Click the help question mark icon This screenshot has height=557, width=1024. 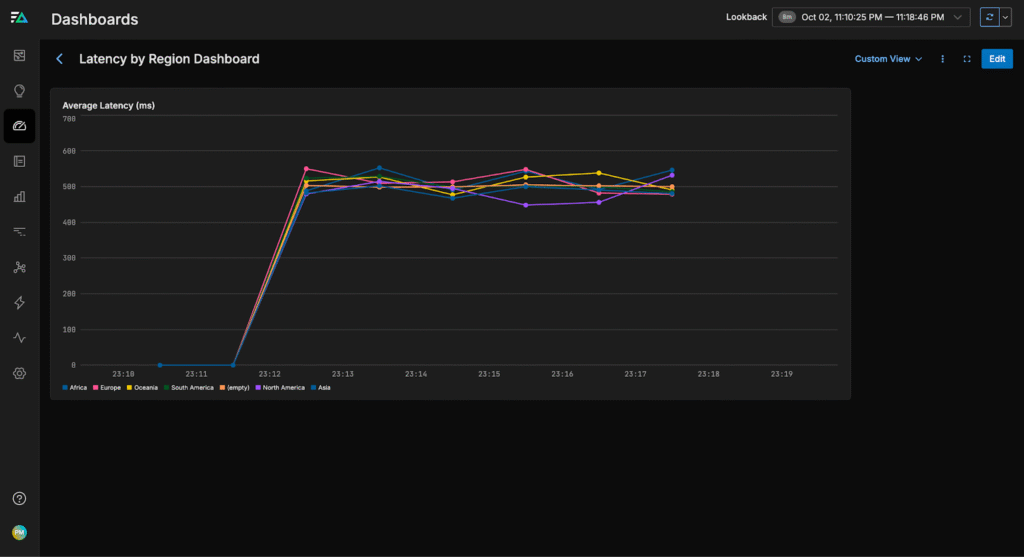(19, 498)
